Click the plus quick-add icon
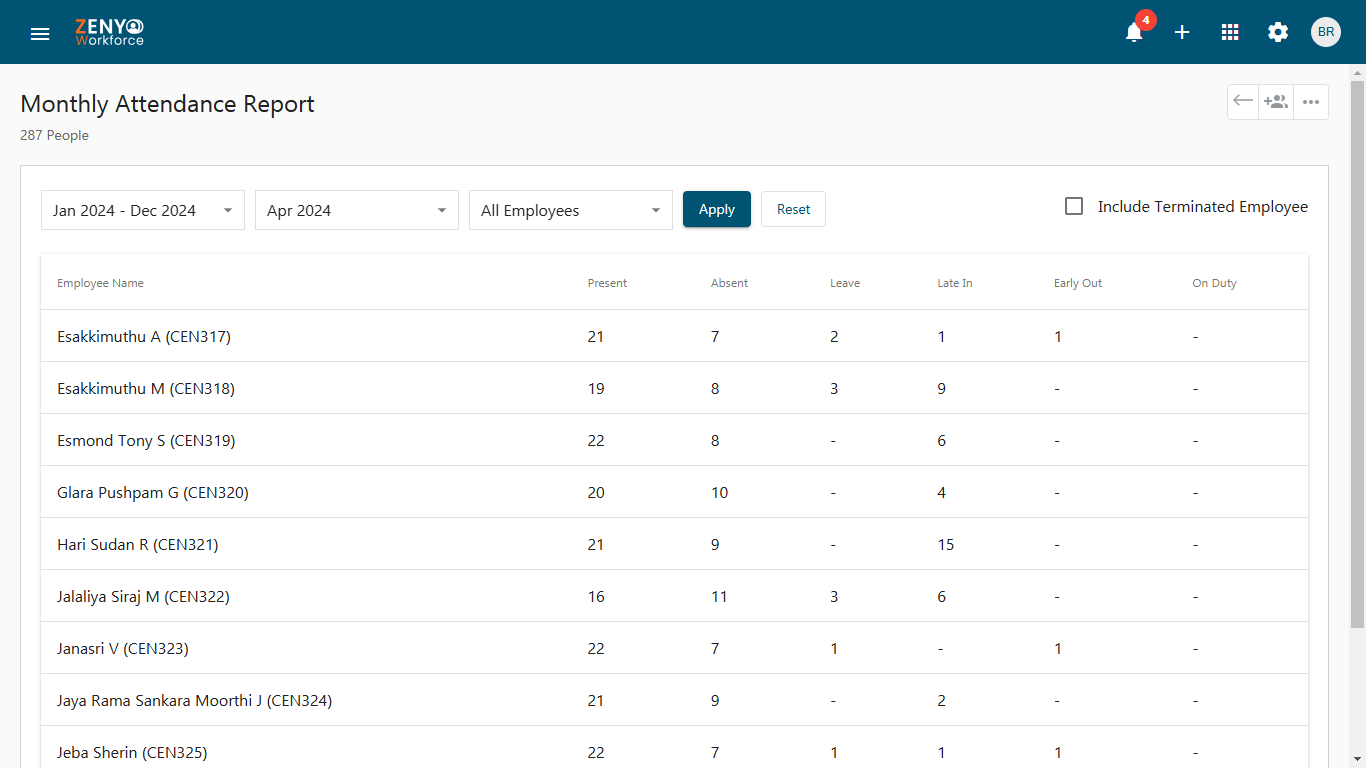 tap(1182, 32)
